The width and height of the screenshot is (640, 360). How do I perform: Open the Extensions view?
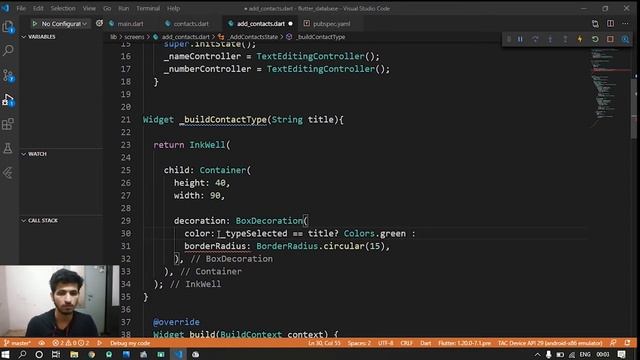8,124
